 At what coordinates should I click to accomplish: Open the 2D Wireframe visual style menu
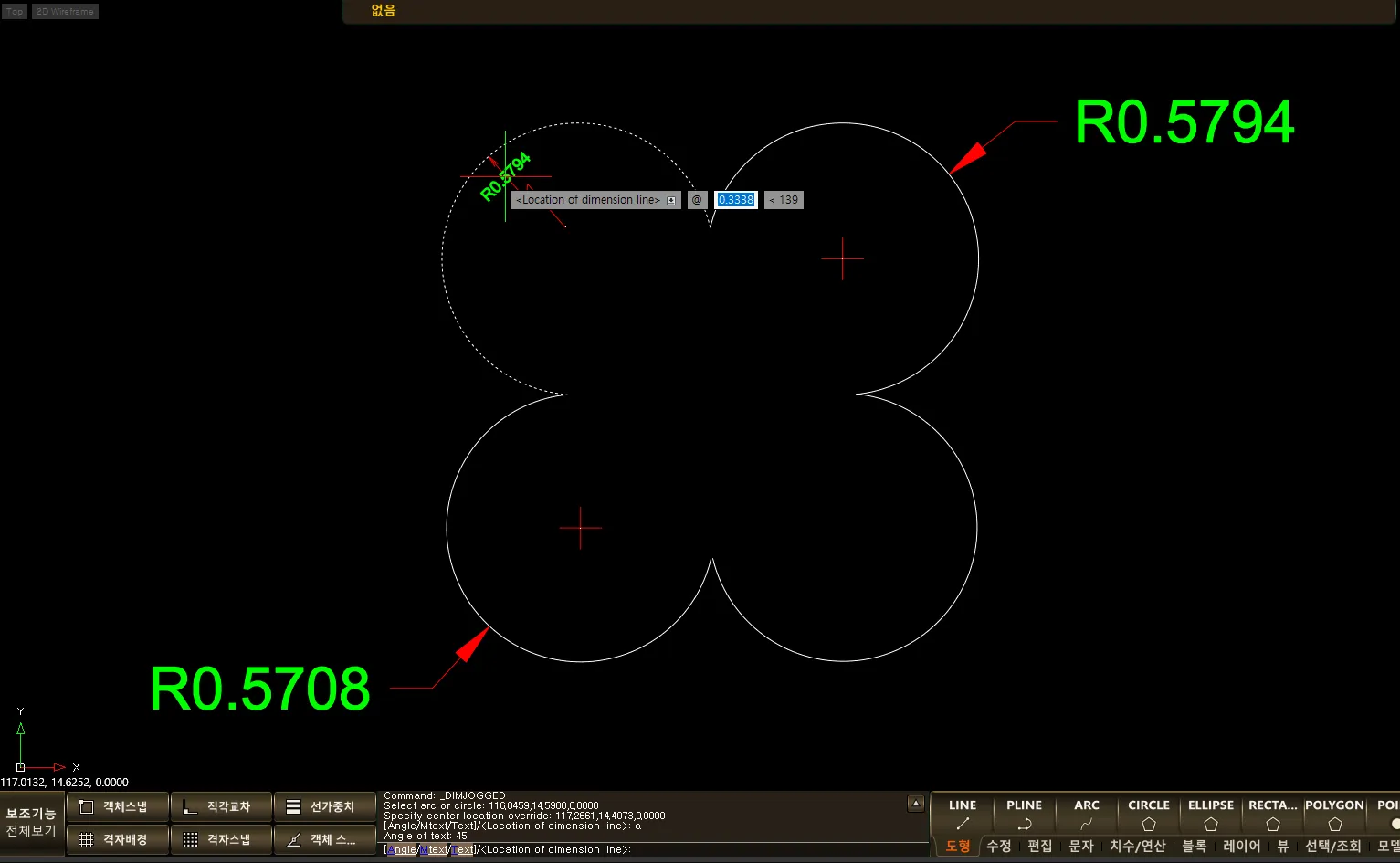click(x=65, y=12)
